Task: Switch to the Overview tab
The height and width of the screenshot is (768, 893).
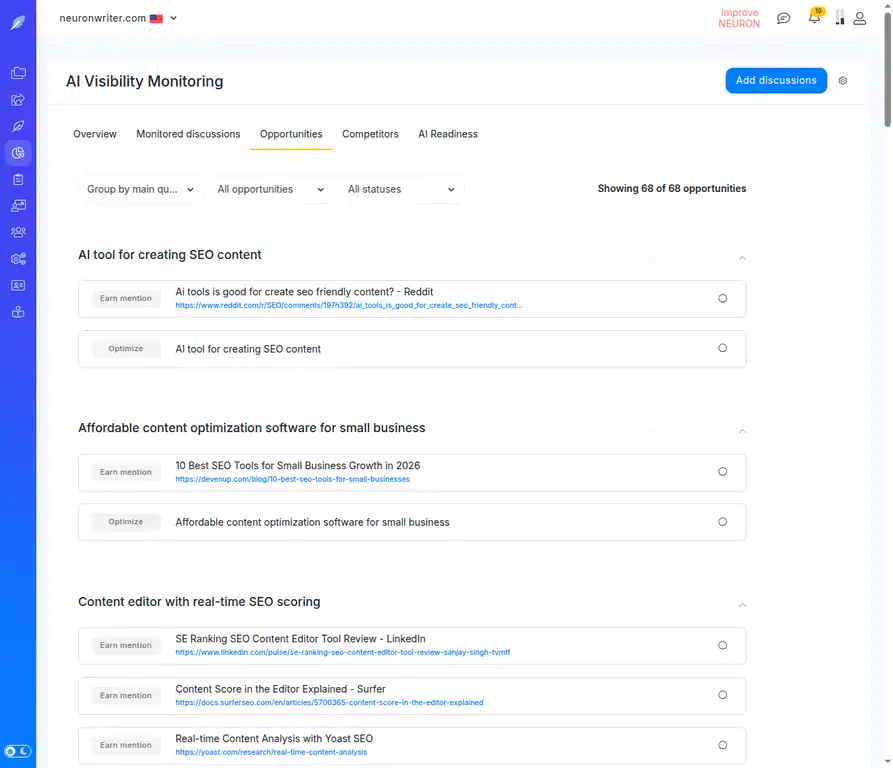Action: [95, 134]
